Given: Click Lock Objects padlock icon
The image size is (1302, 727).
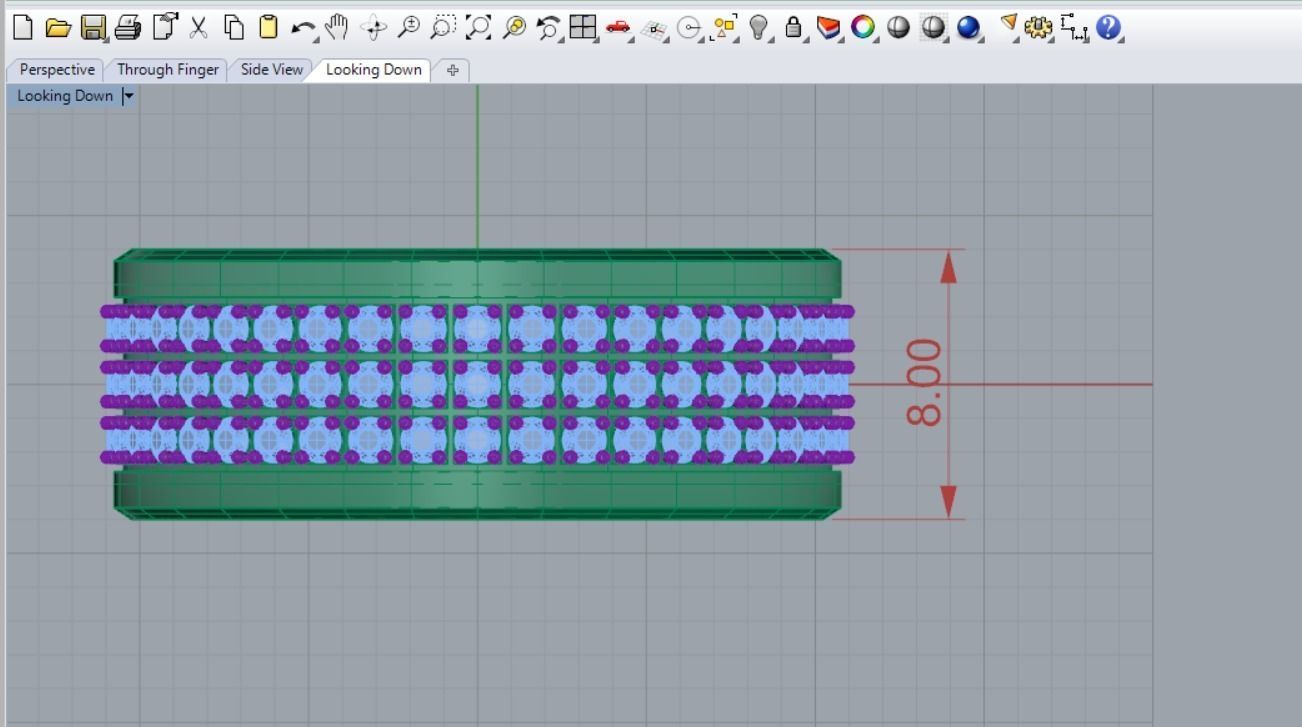Looking at the screenshot, I should 794,28.
